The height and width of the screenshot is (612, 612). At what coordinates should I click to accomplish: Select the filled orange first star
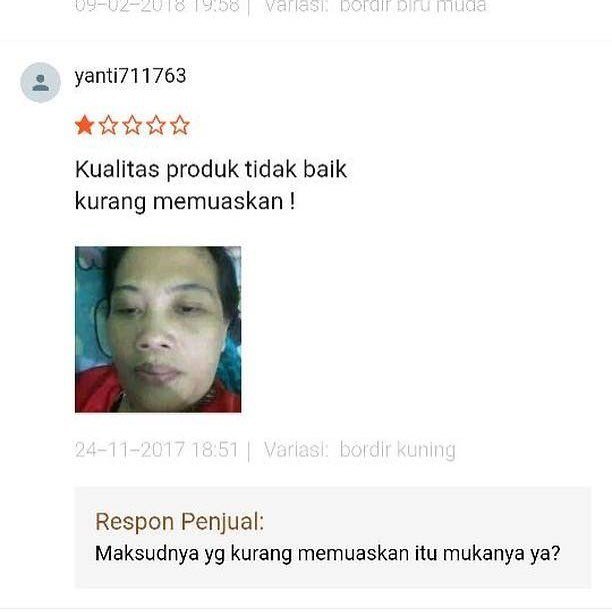coord(85,125)
